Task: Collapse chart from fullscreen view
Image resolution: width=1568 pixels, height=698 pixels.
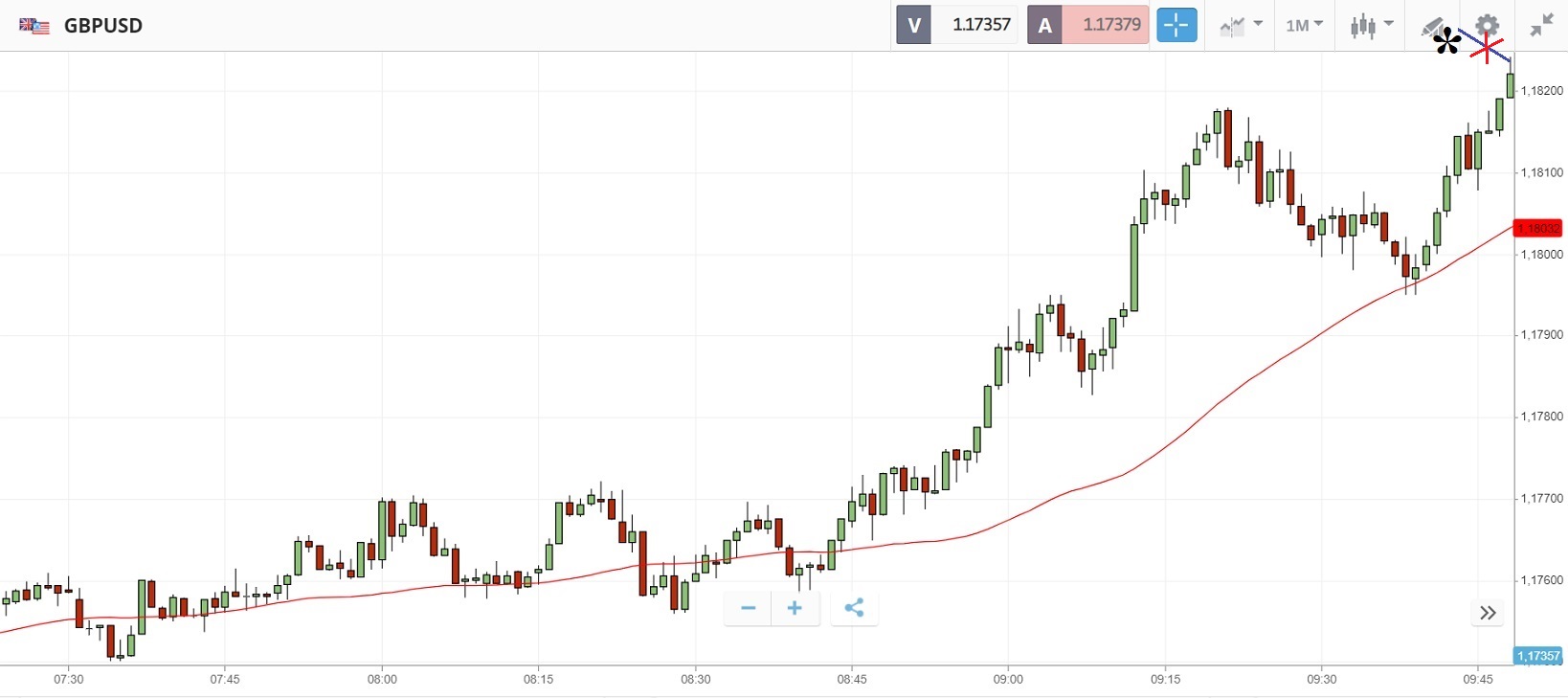Action: click(1541, 26)
